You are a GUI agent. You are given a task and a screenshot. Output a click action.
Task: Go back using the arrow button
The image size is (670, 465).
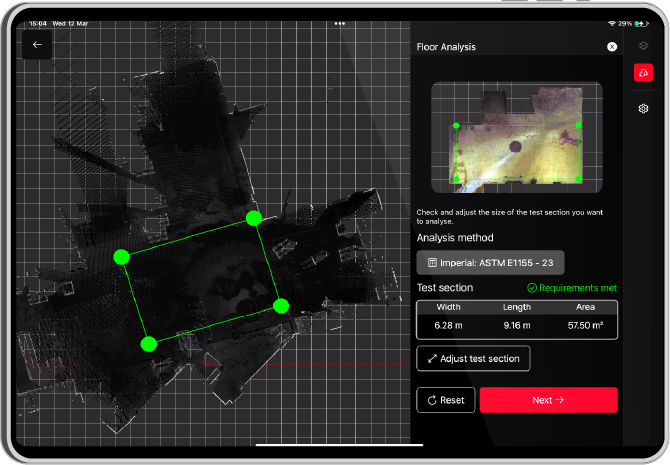(37, 44)
